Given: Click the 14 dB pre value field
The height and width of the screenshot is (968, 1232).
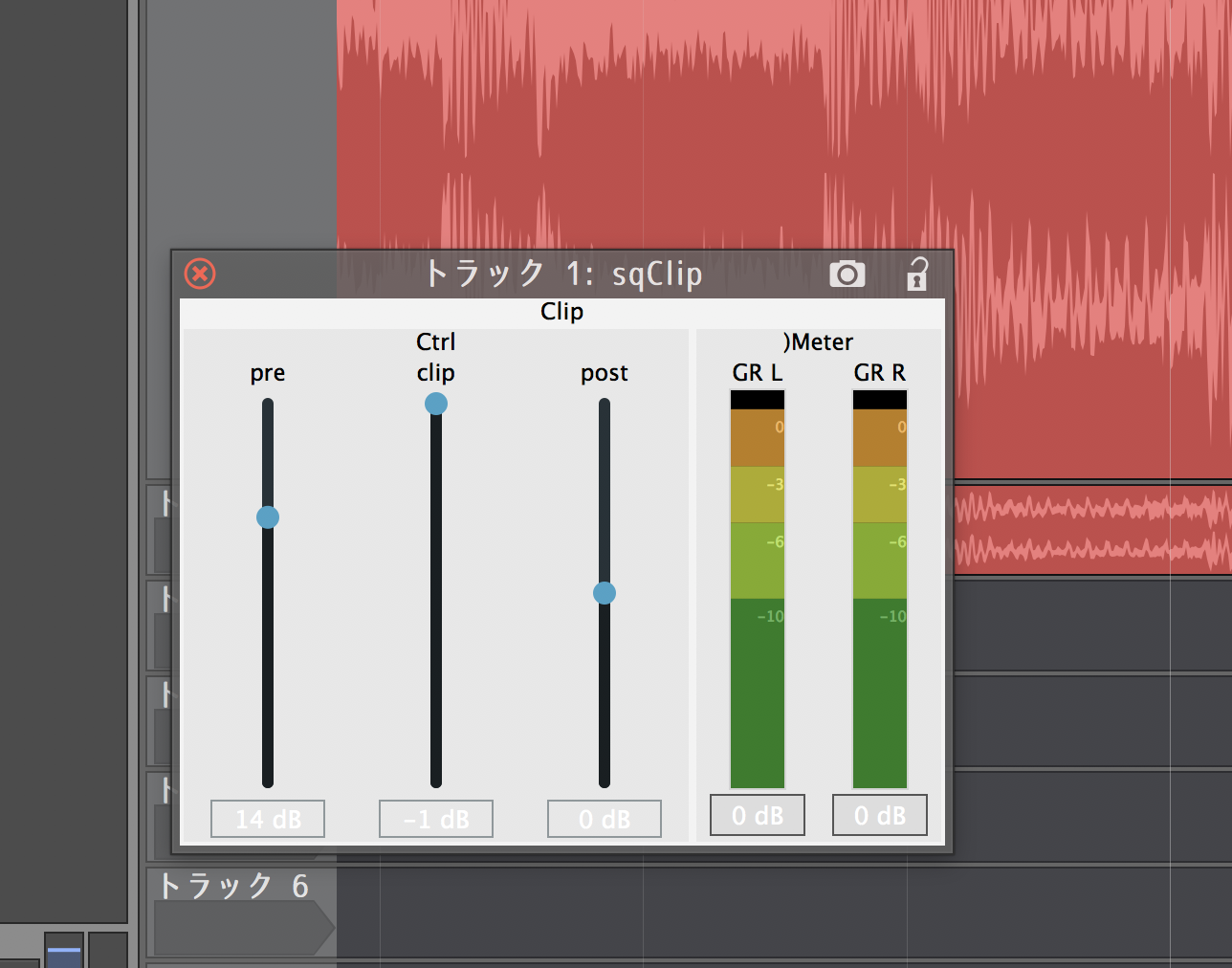Looking at the screenshot, I should 268,819.
